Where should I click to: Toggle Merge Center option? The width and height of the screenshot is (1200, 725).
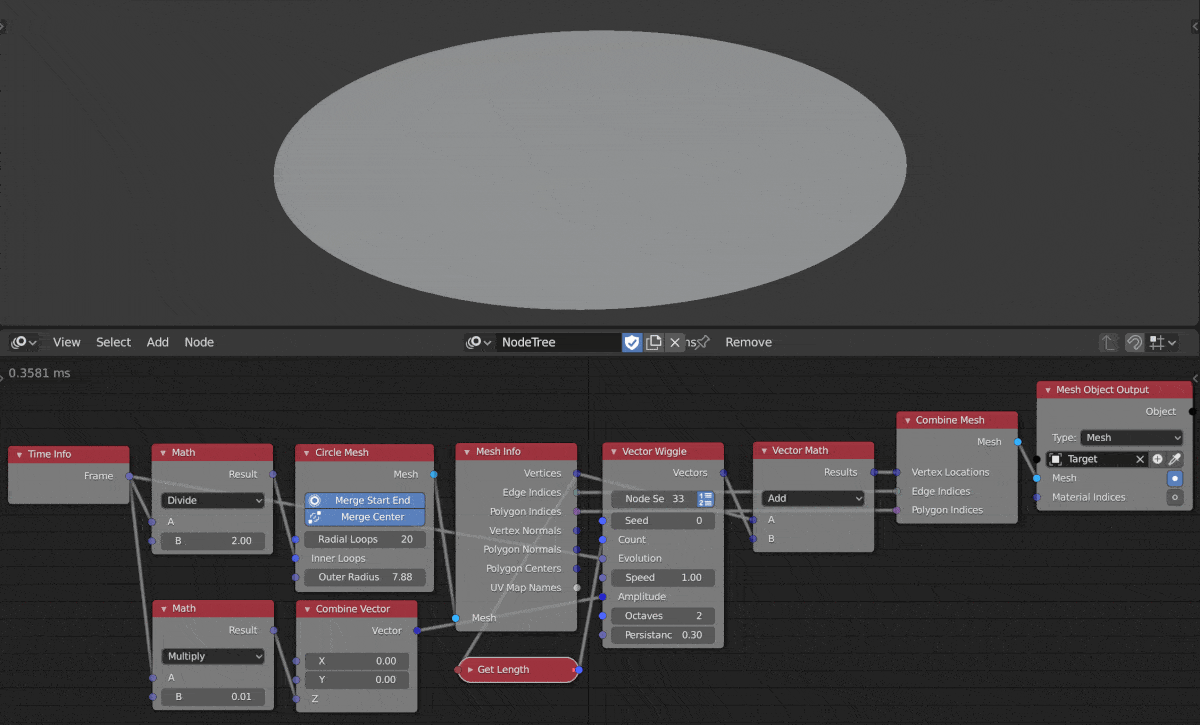365,517
